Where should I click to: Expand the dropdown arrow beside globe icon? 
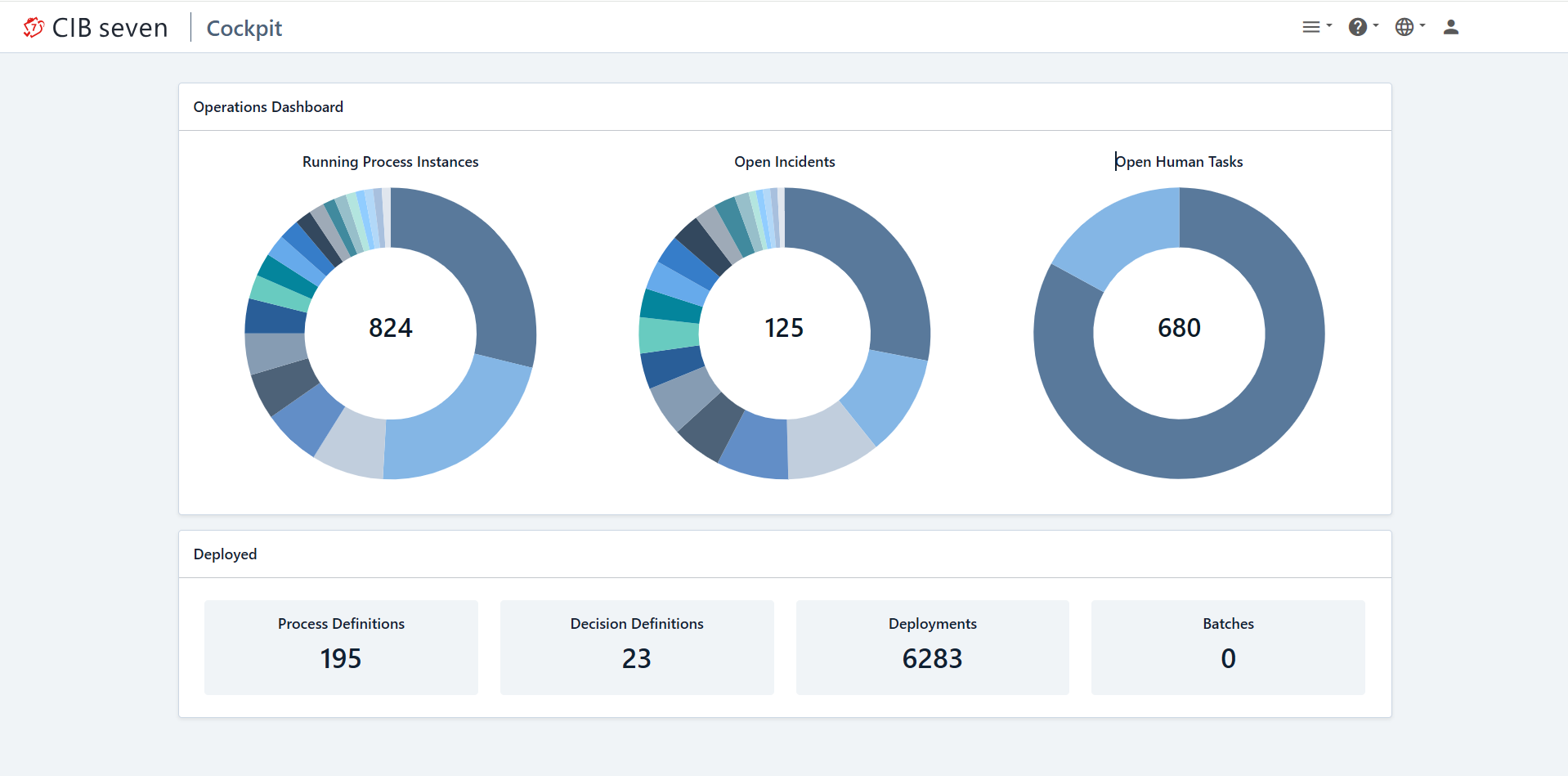tap(1422, 26)
